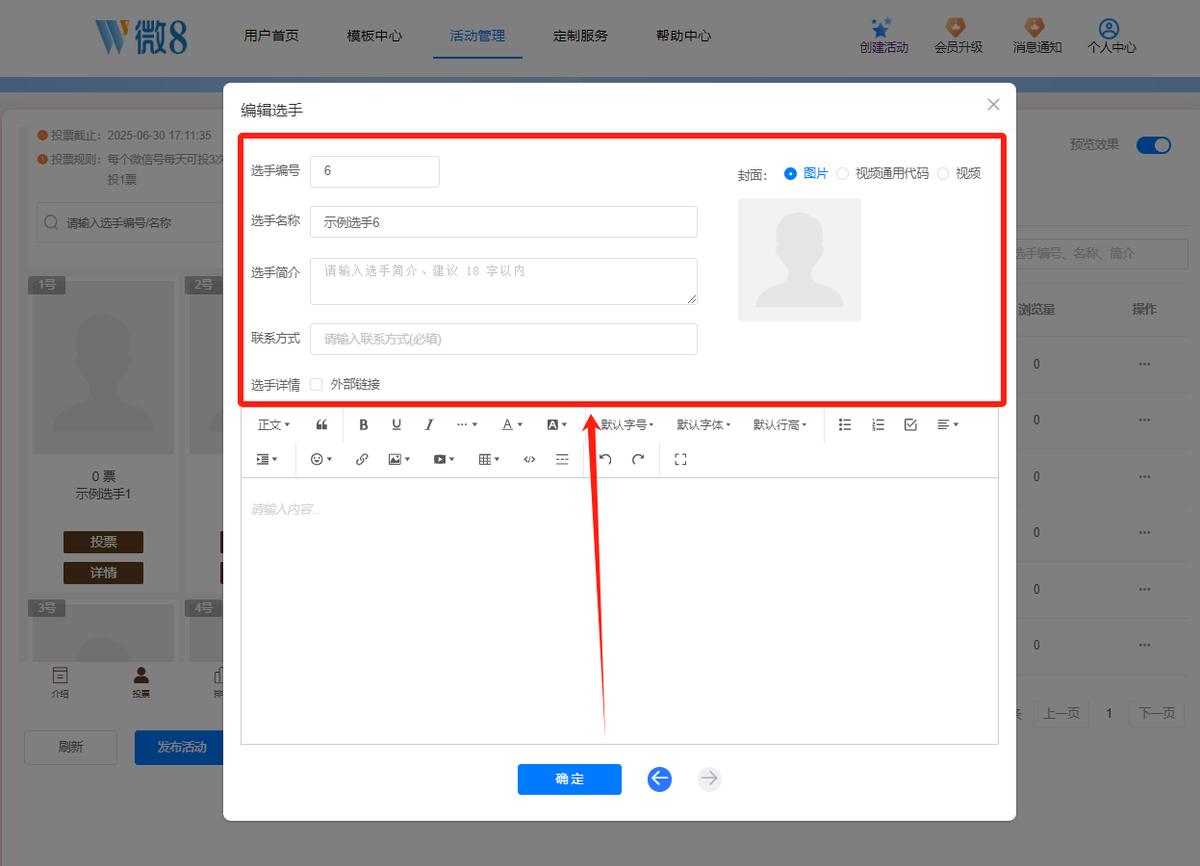Open the insert image dropdown

tap(400, 459)
